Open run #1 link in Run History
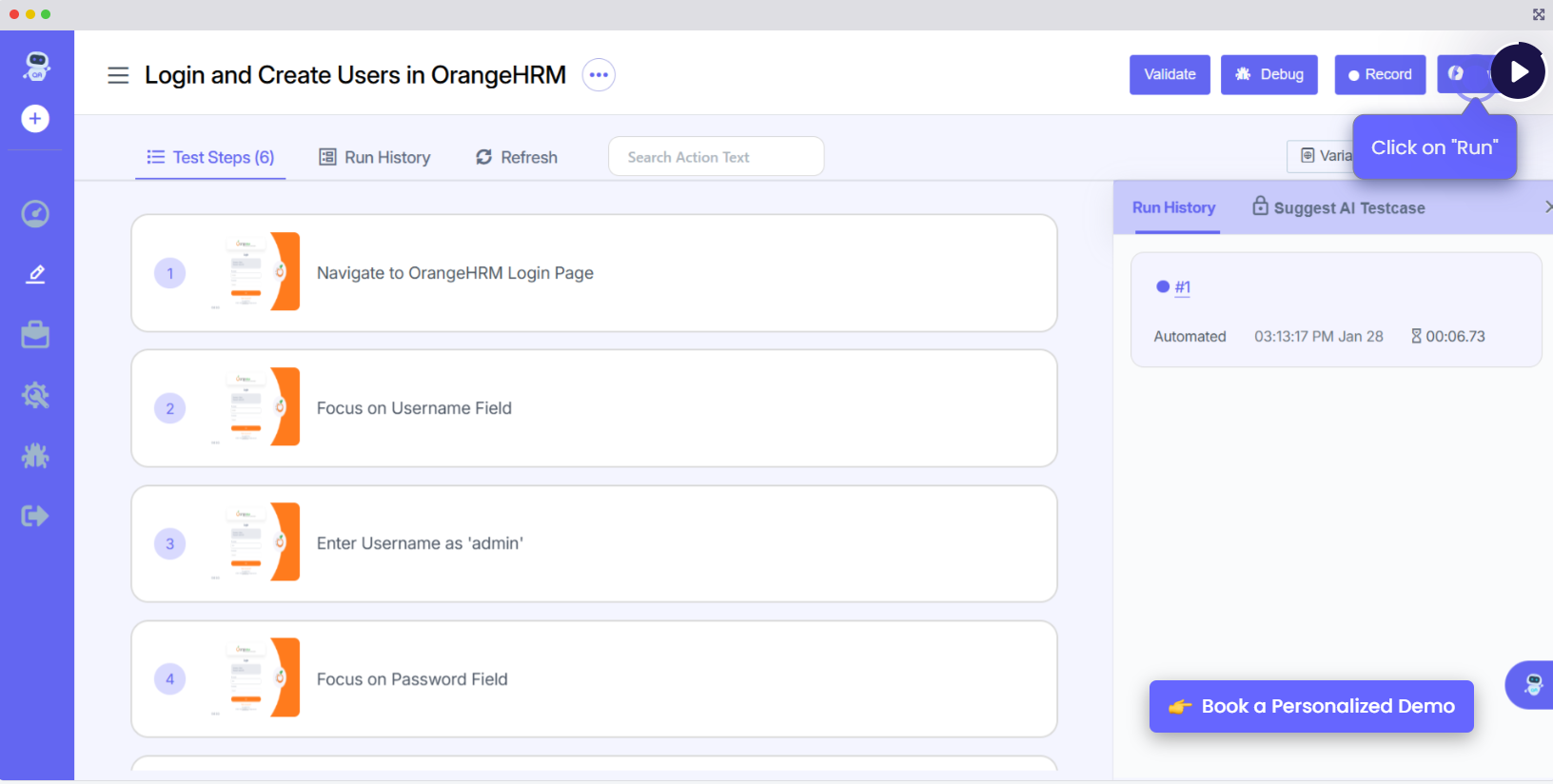1553x784 pixels. coord(1182,287)
